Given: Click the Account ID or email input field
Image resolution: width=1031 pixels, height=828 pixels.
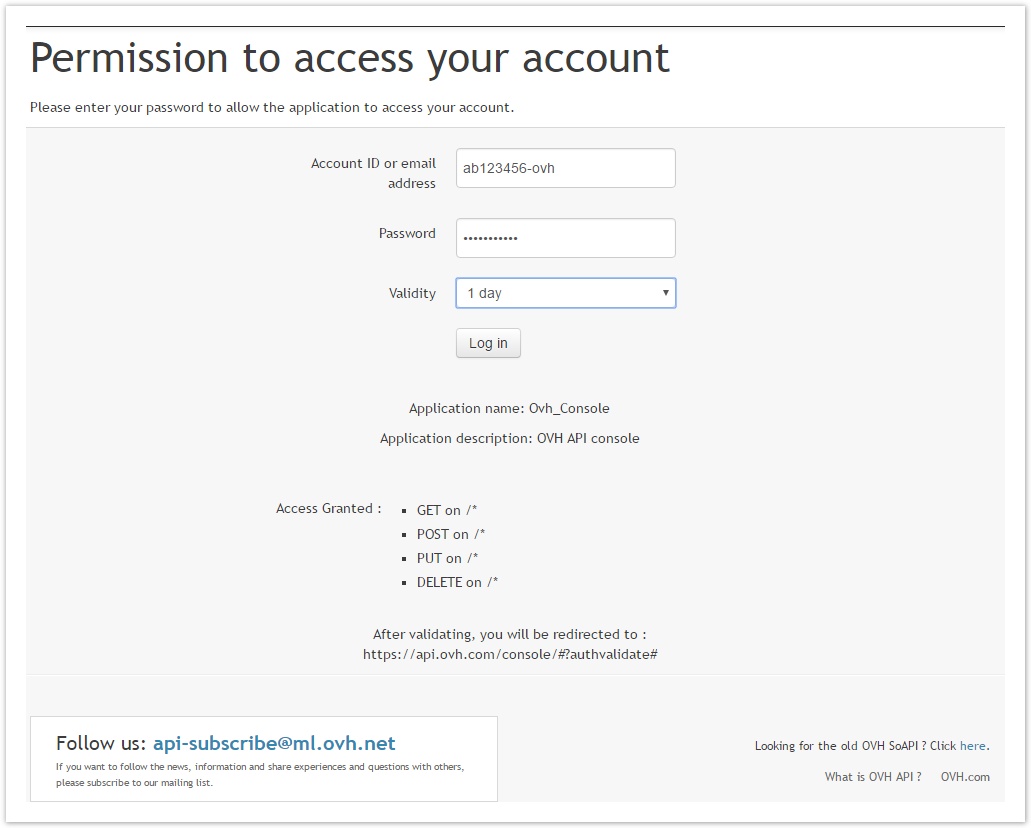Looking at the screenshot, I should tap(565, 168).
